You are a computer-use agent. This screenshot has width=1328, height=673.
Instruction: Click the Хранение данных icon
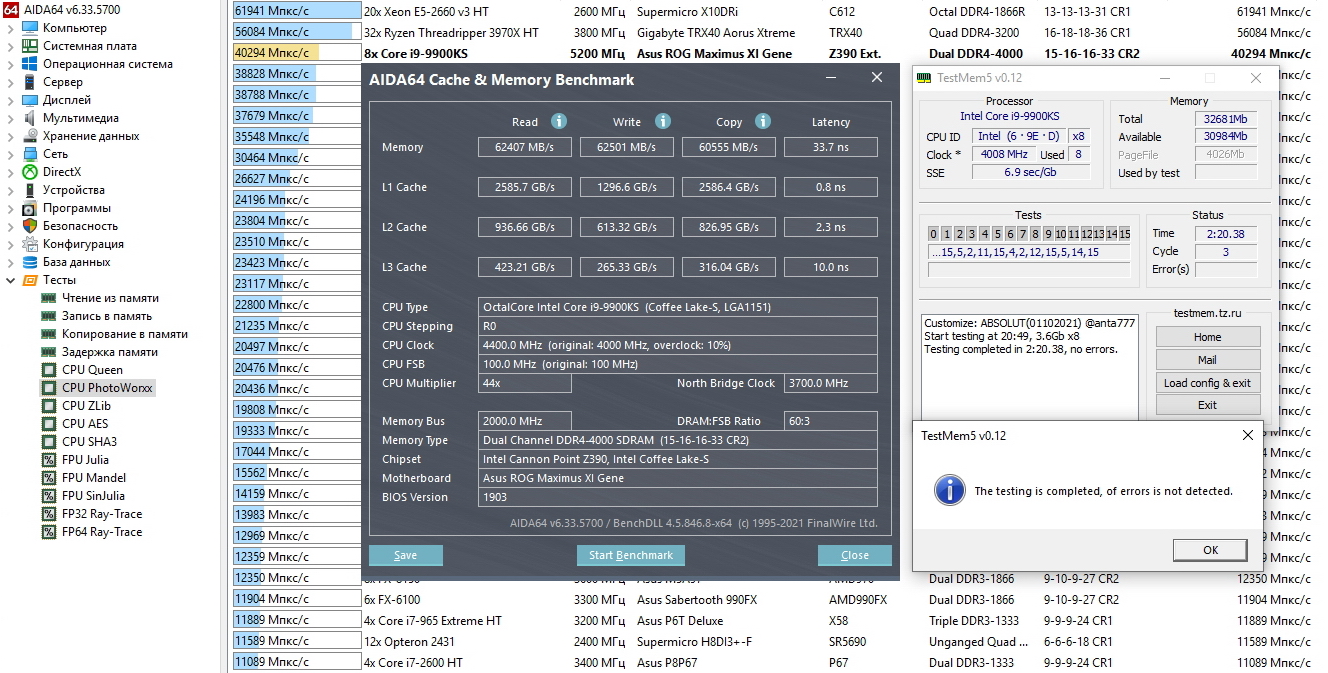pyautogui.click(x=30, y=136)
